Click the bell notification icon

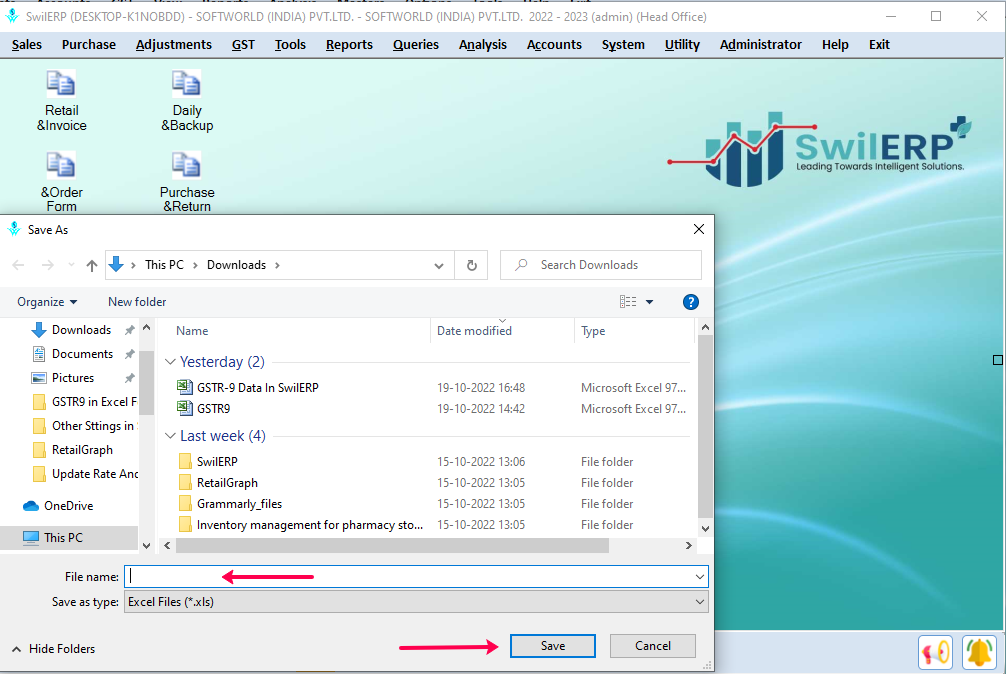coord(979,652)
